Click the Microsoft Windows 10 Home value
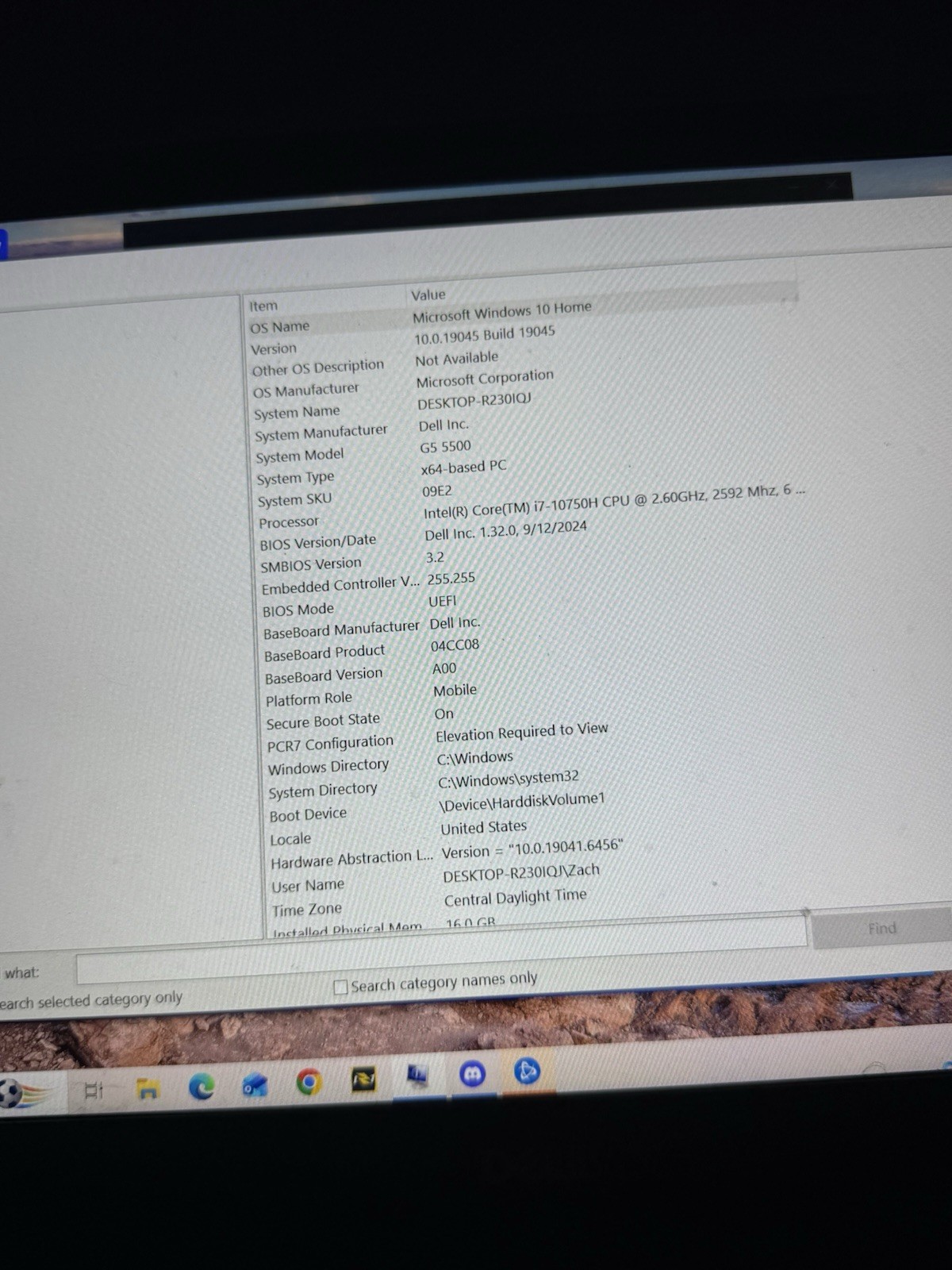The height and width of the screenshot is (1270, 952). click(502, 311)
